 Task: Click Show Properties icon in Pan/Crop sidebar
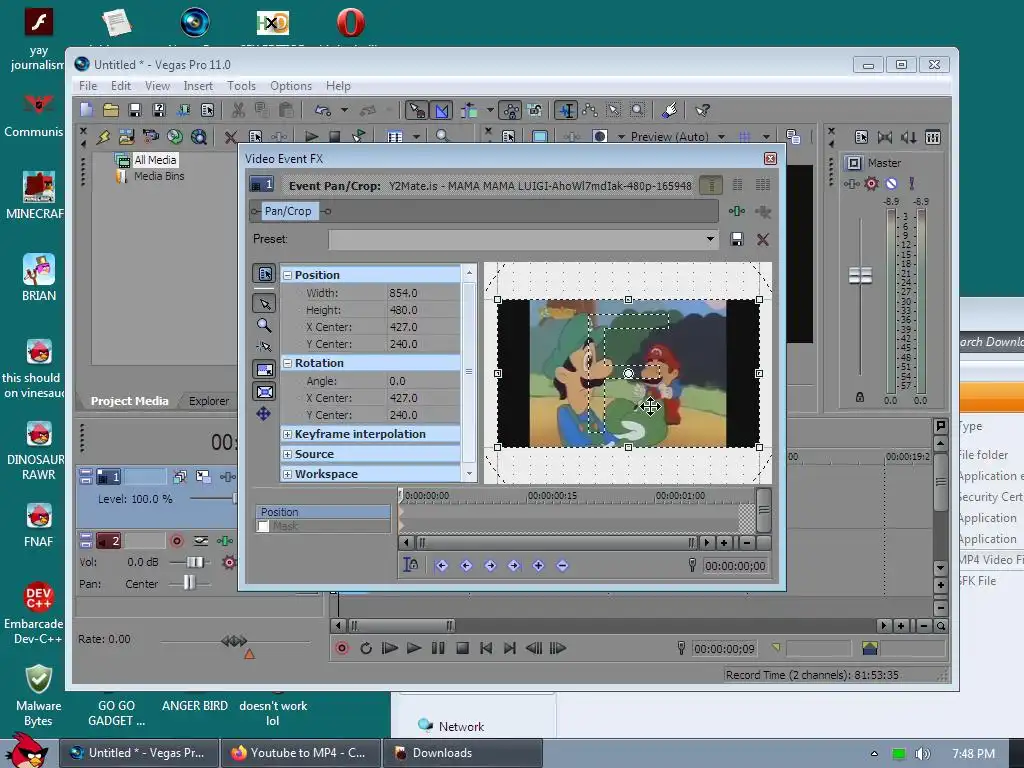(264, 274)
